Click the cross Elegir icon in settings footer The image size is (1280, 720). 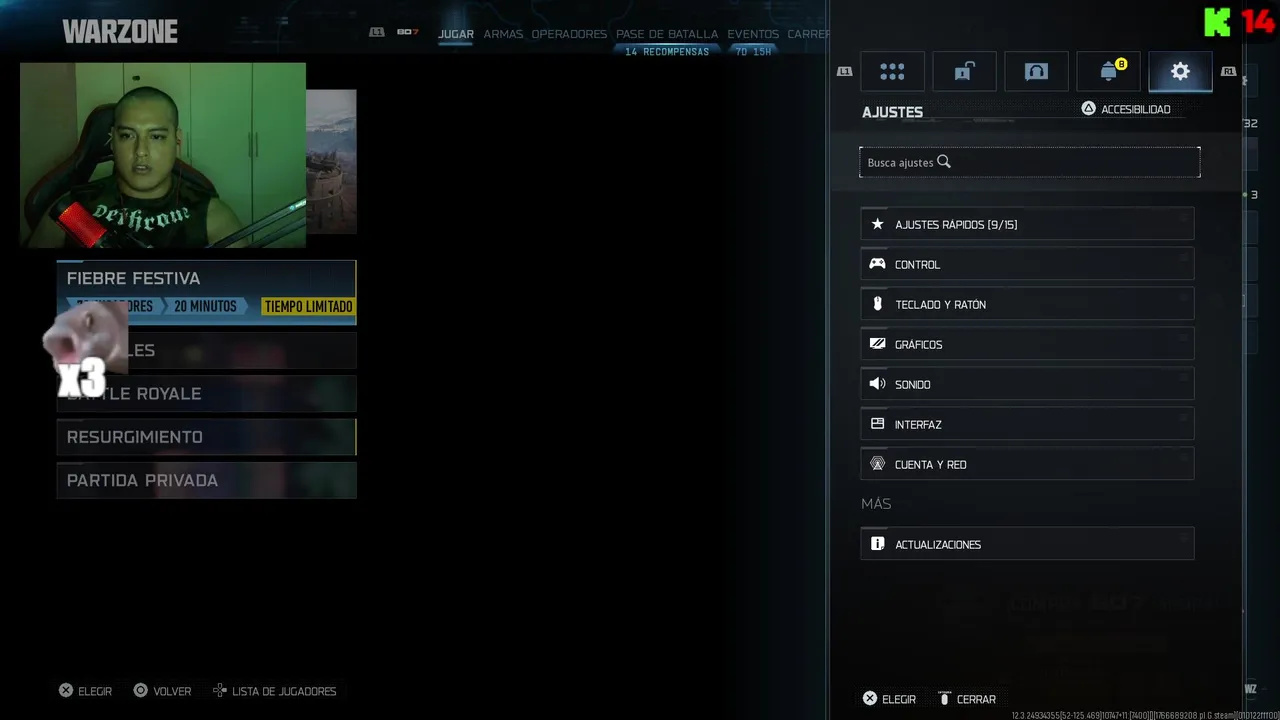pos(870,699)
